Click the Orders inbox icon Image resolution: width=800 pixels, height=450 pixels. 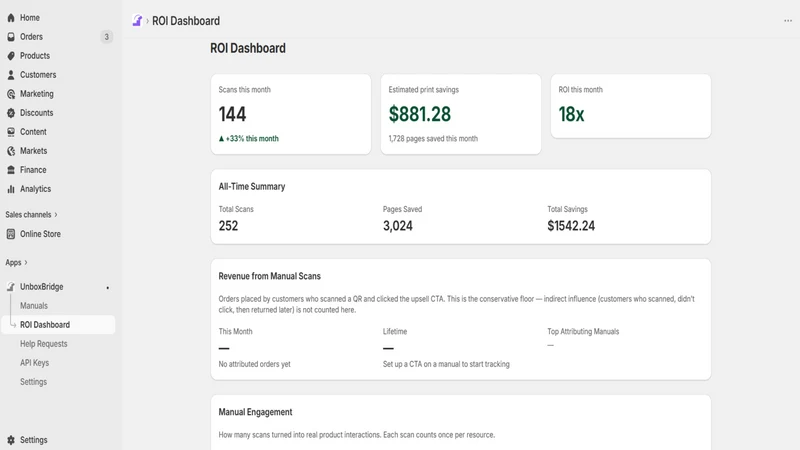coord(11,37)
